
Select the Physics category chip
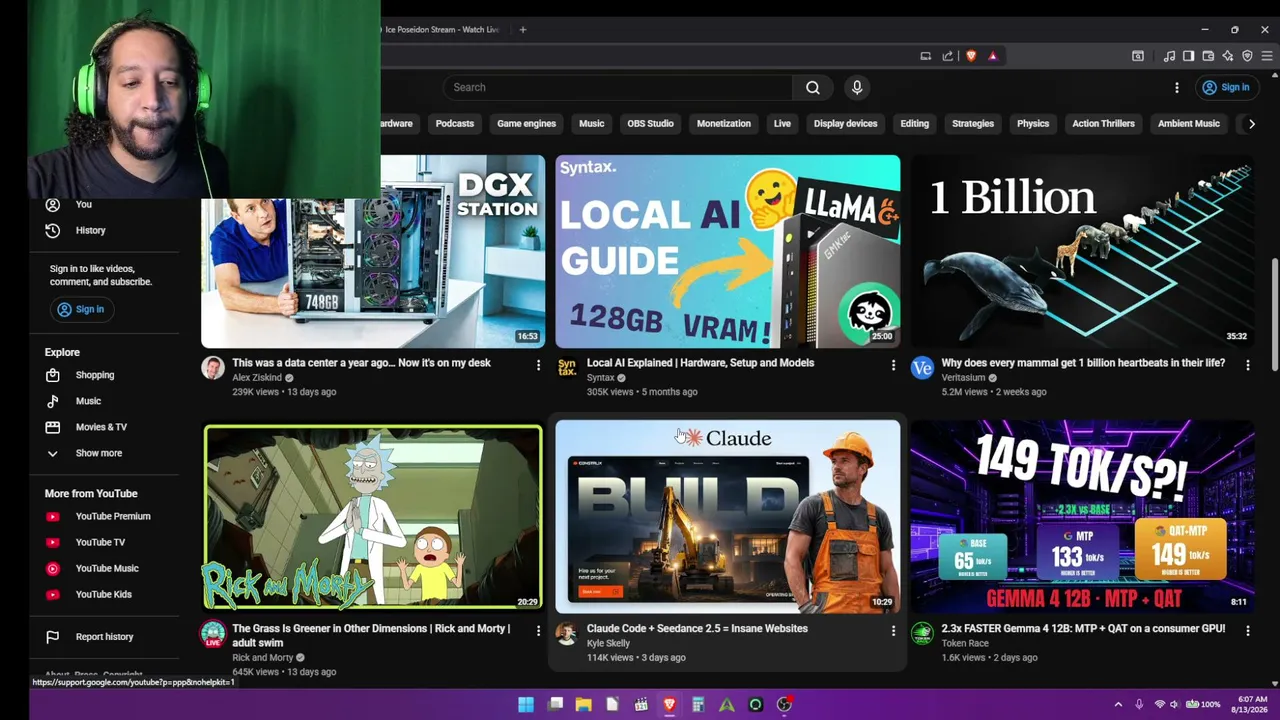(x=1033, y=124)
